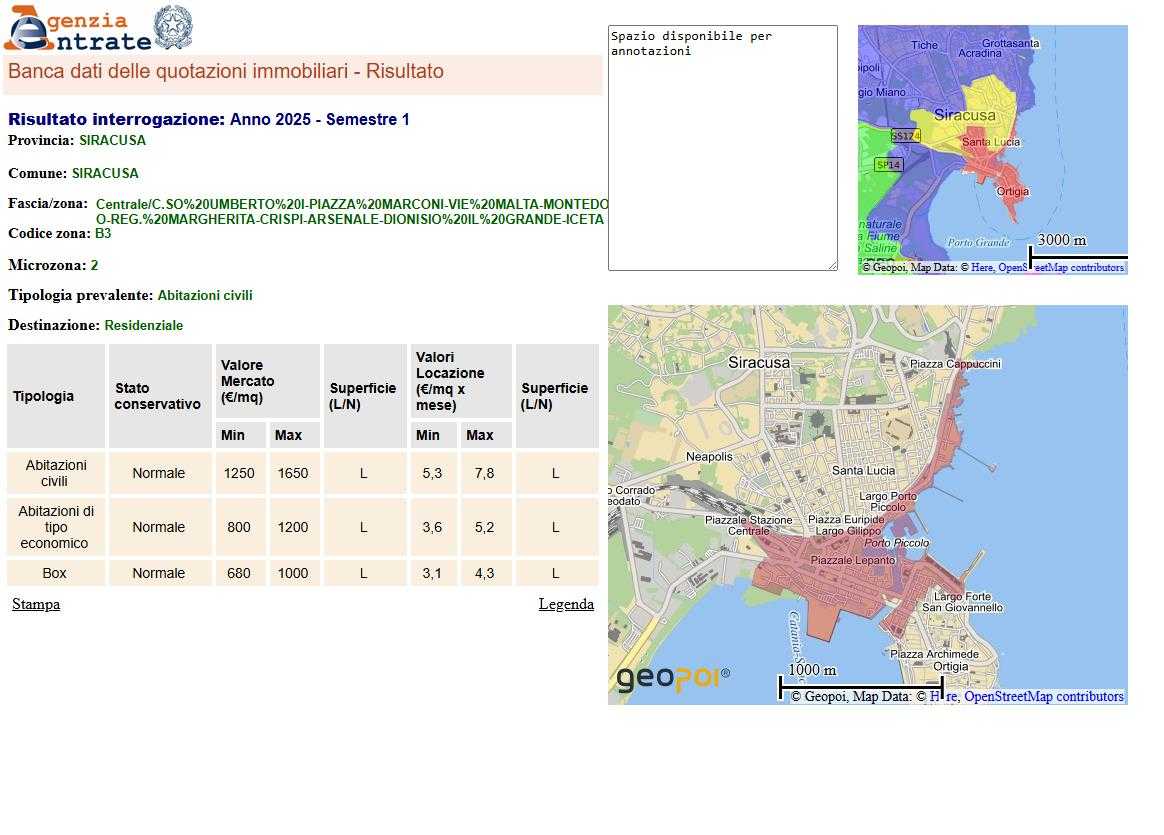The image size is (1164, 835).
Task: Click the Santa Lucia label on large map
Action: 863,470
